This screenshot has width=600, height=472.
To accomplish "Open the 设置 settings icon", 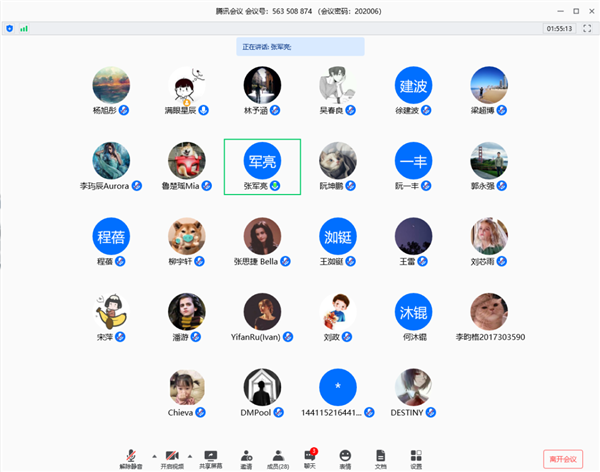I will pyautogui.click(x=415, y=457).
